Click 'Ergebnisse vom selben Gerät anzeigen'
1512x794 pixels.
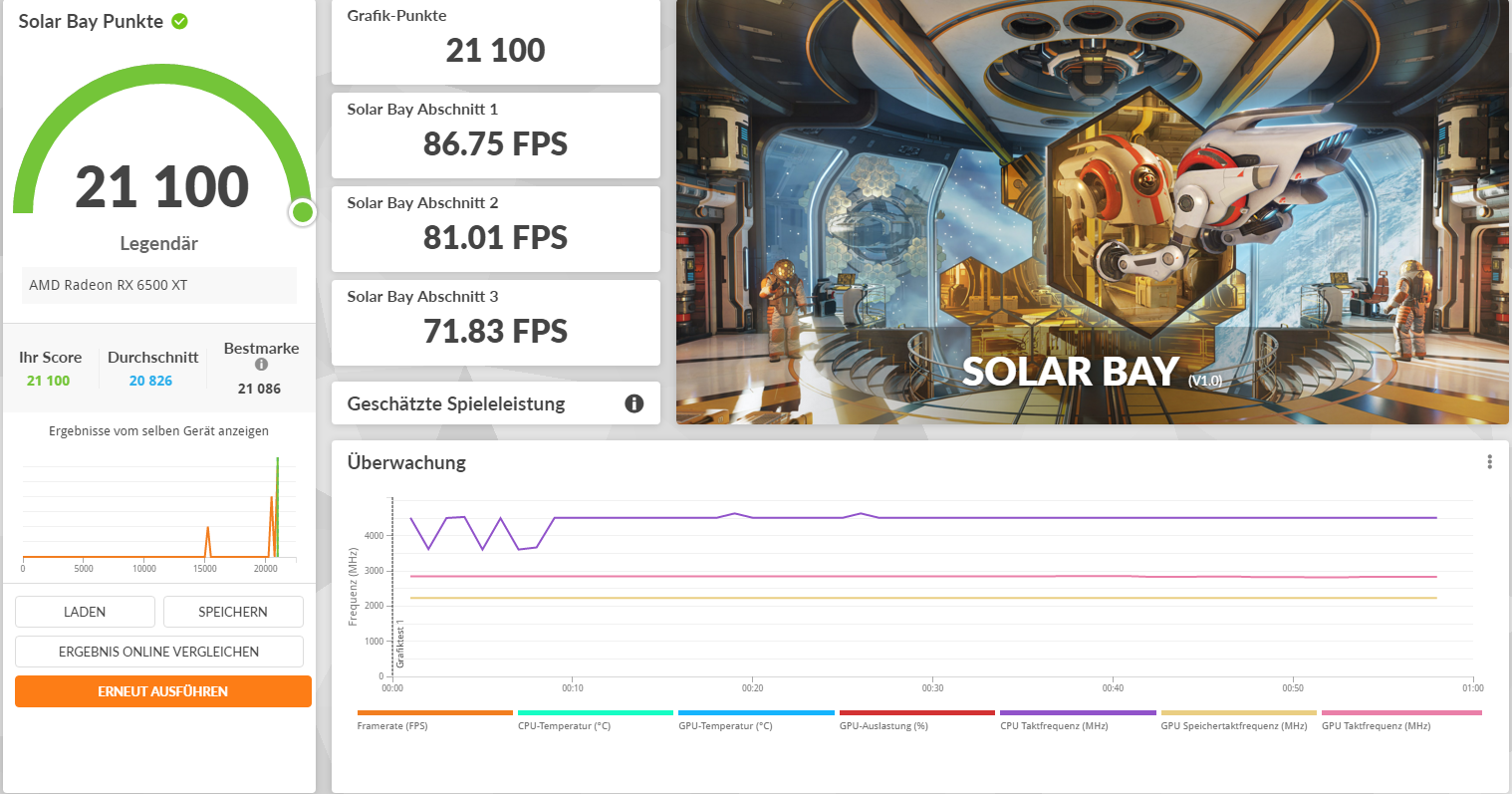[158, 430]
